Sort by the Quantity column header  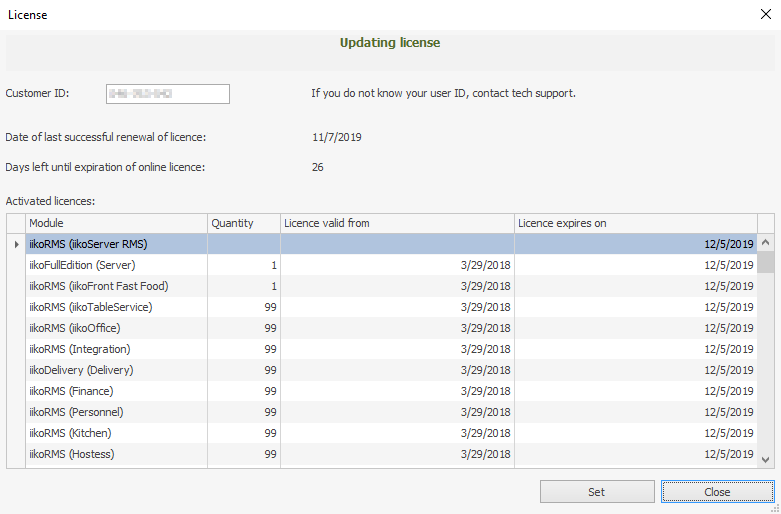pos(243,223)
